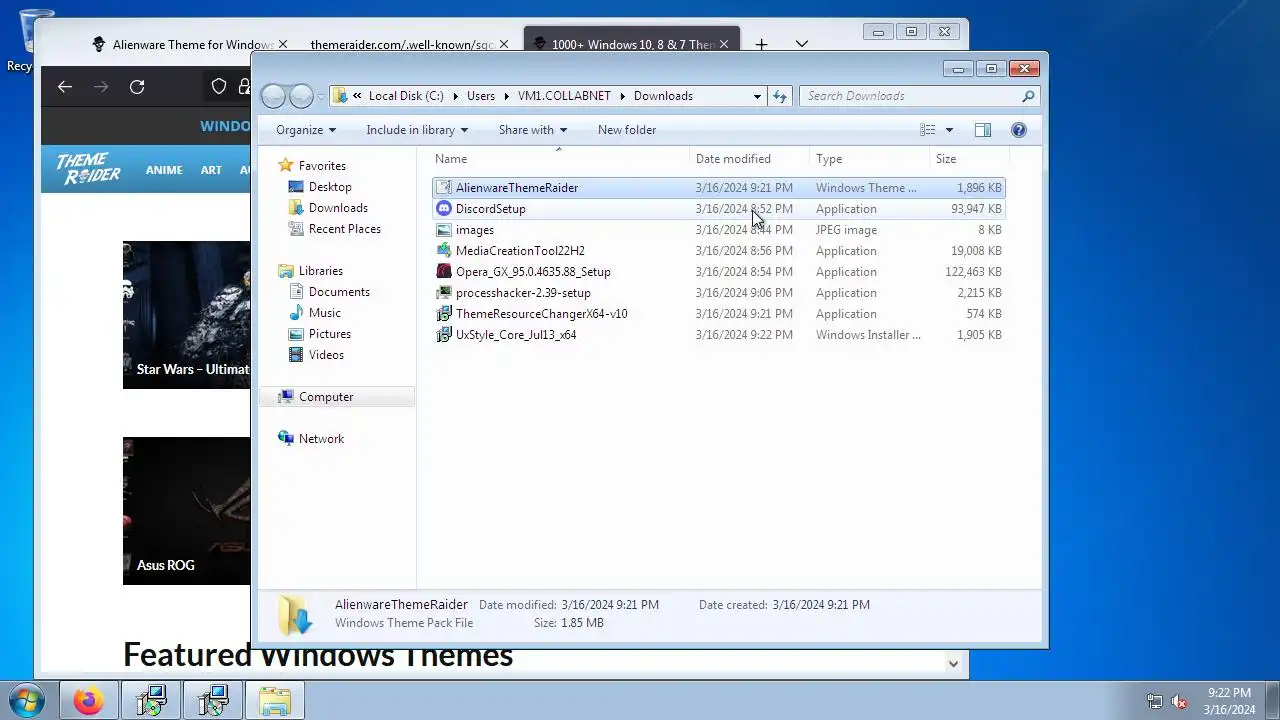
Task: Click the Explorer Forward navigation button
Action: click(301, 96)
